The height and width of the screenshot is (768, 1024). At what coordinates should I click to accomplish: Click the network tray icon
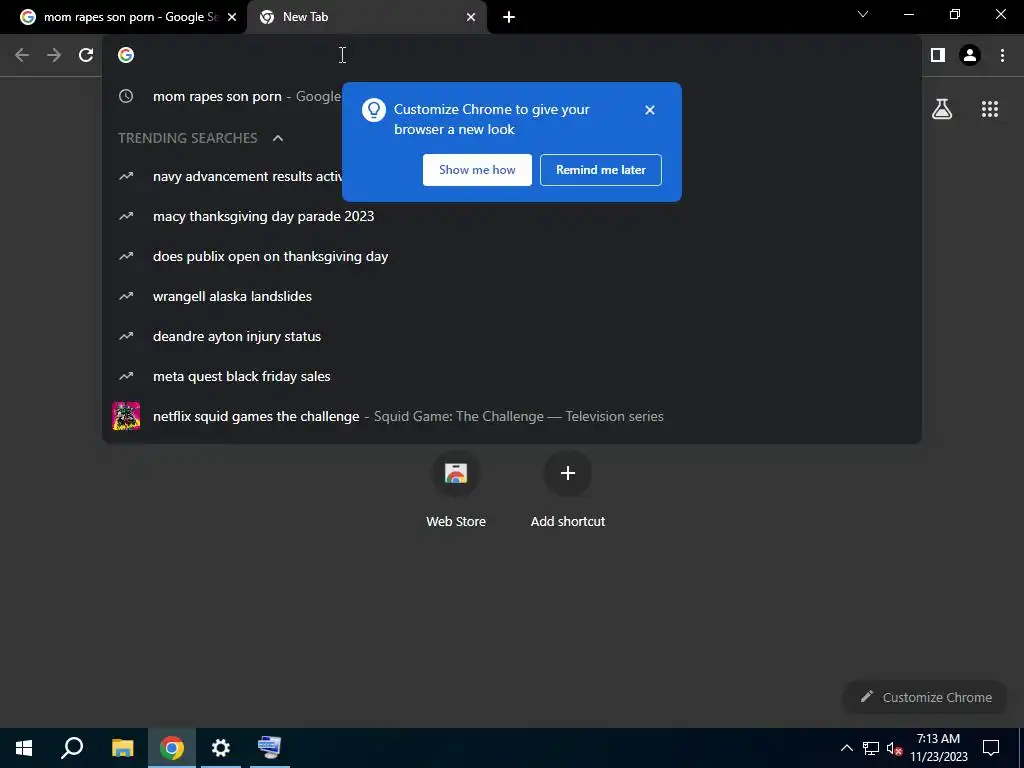871,748
